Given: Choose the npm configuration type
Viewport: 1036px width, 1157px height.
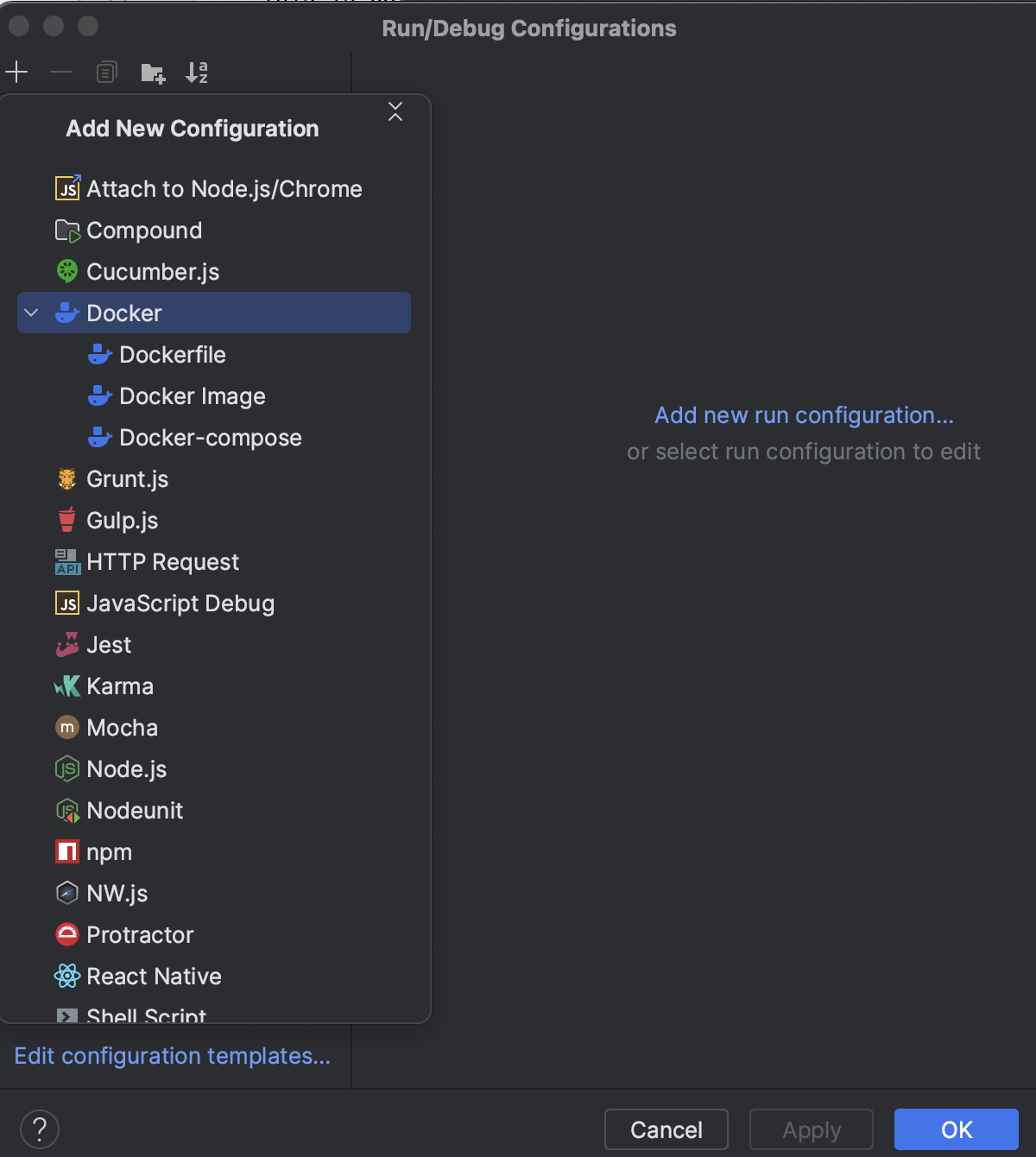Looking at the screenshot, I should pos(108,851).
